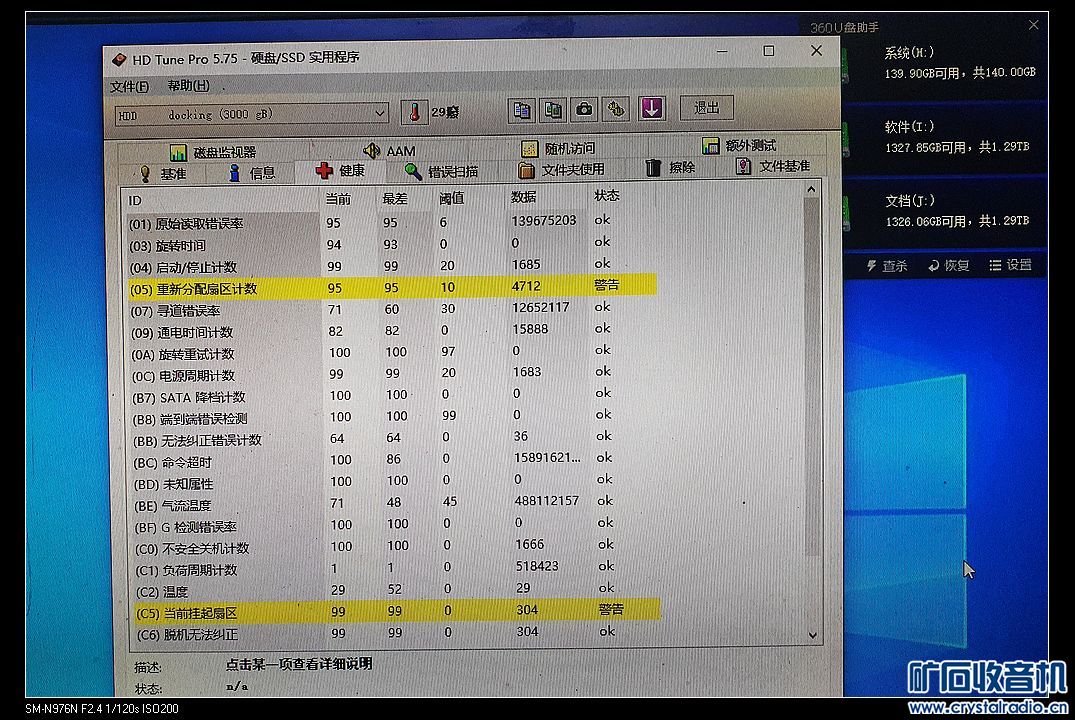Switch to the 额外测试 tab

[740, 145]
